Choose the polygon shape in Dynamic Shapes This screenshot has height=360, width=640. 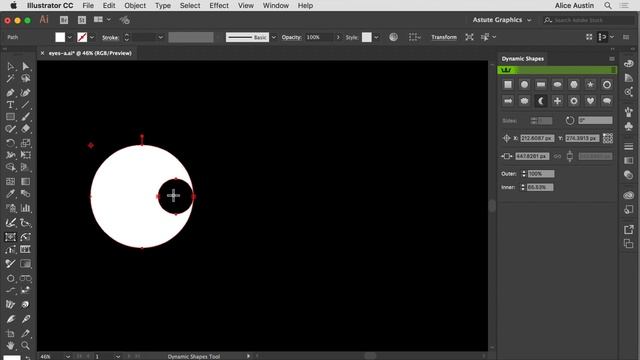[574, 84]
